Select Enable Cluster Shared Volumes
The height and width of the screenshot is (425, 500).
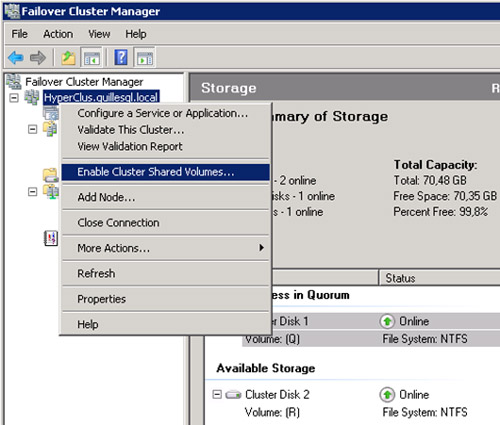[x=166, y=172]
